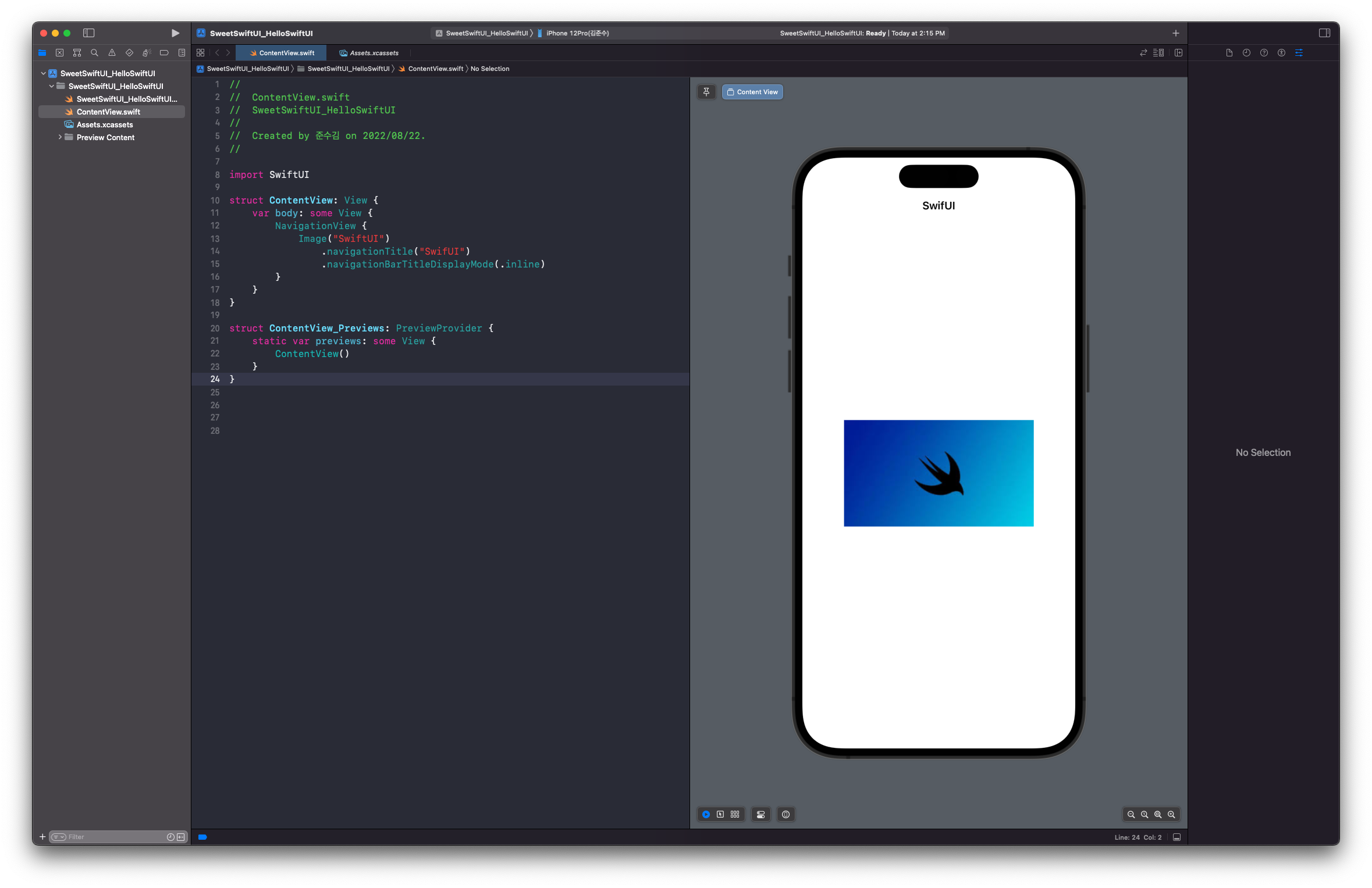Viewport: 1372px width, 888px height.
Task: Collapse the SweetSwiftUI_HelloSwiftUI project root
Action: 43,73
